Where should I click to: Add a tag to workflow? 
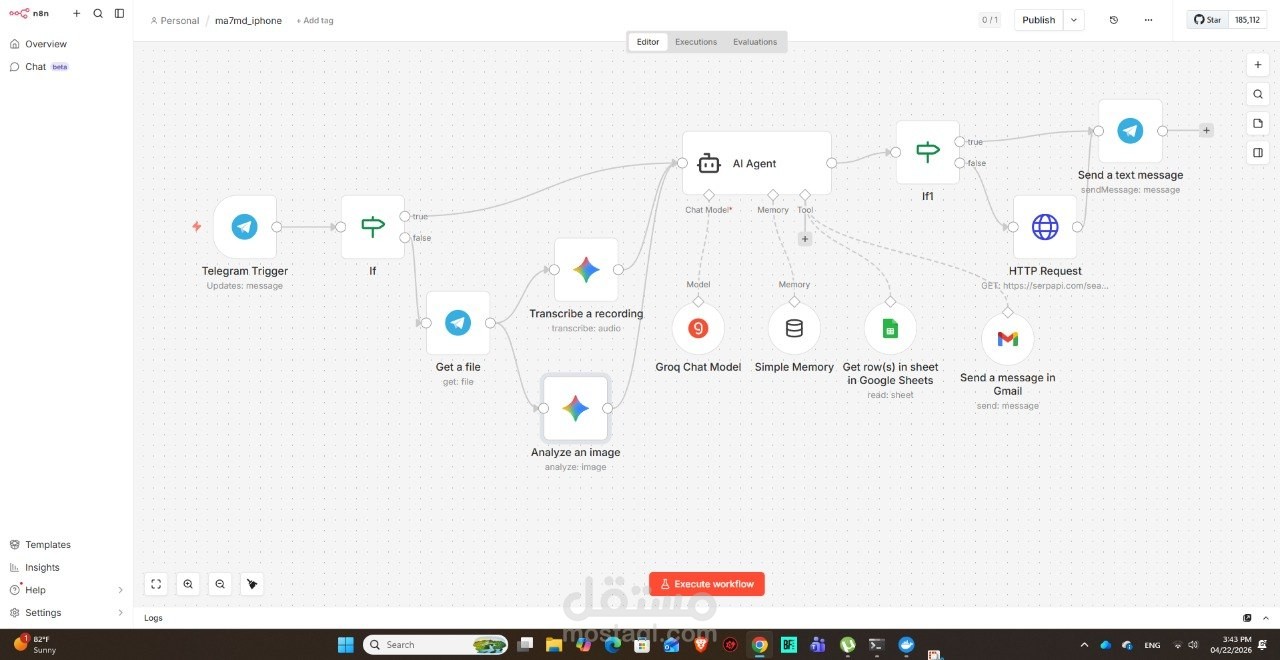(314, 20)
